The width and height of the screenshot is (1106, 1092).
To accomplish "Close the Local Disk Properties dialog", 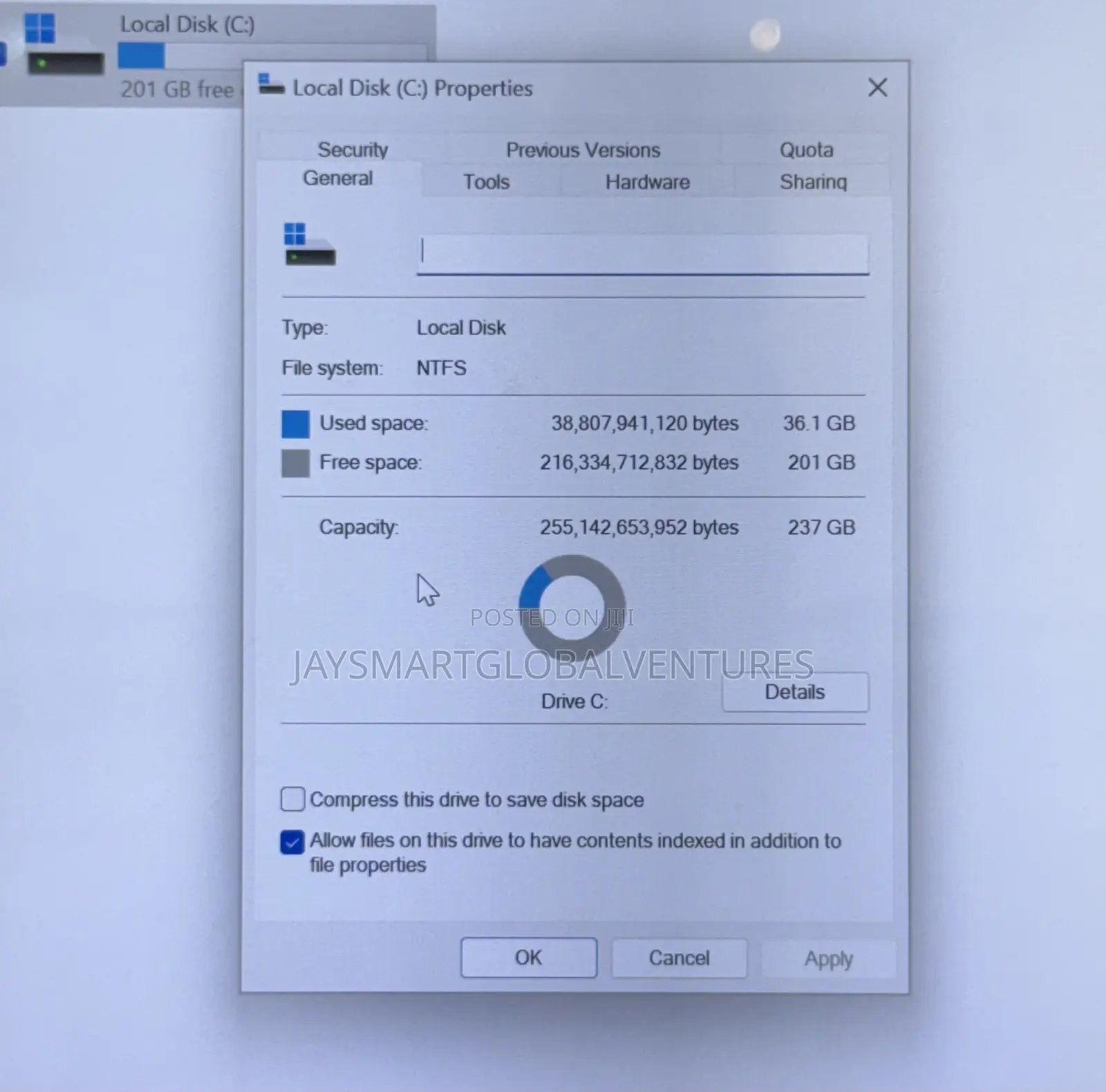I will coord(877,88).
